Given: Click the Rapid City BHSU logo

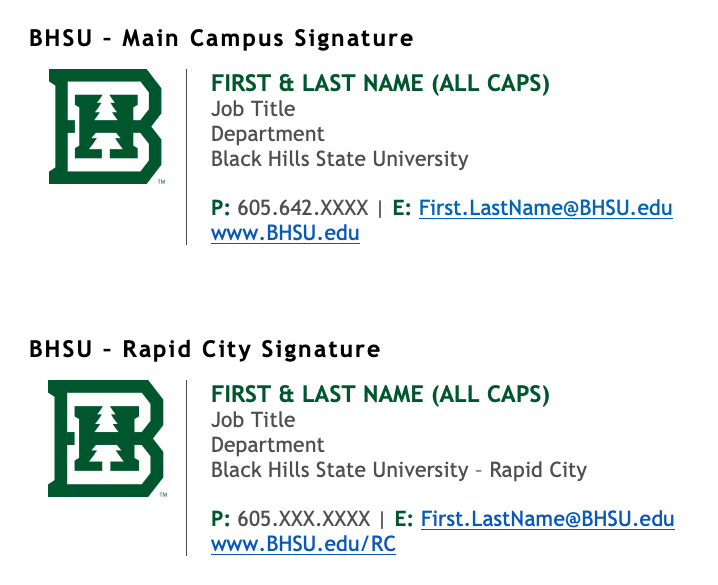Looking at the screenshot, I should (106, 438).
